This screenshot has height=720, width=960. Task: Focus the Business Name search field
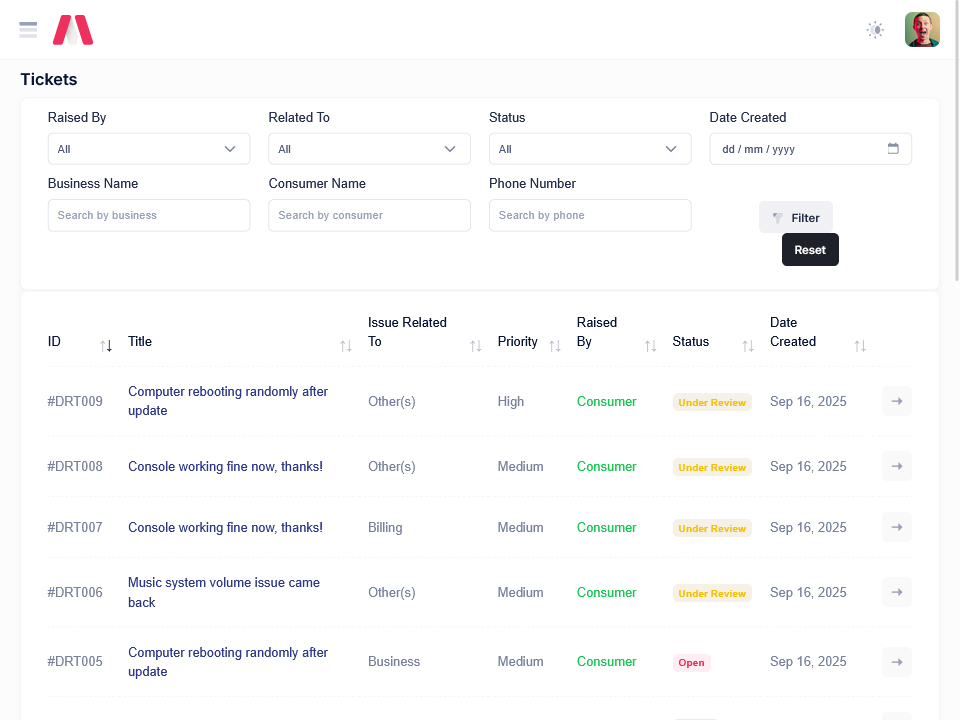[149, 215]
